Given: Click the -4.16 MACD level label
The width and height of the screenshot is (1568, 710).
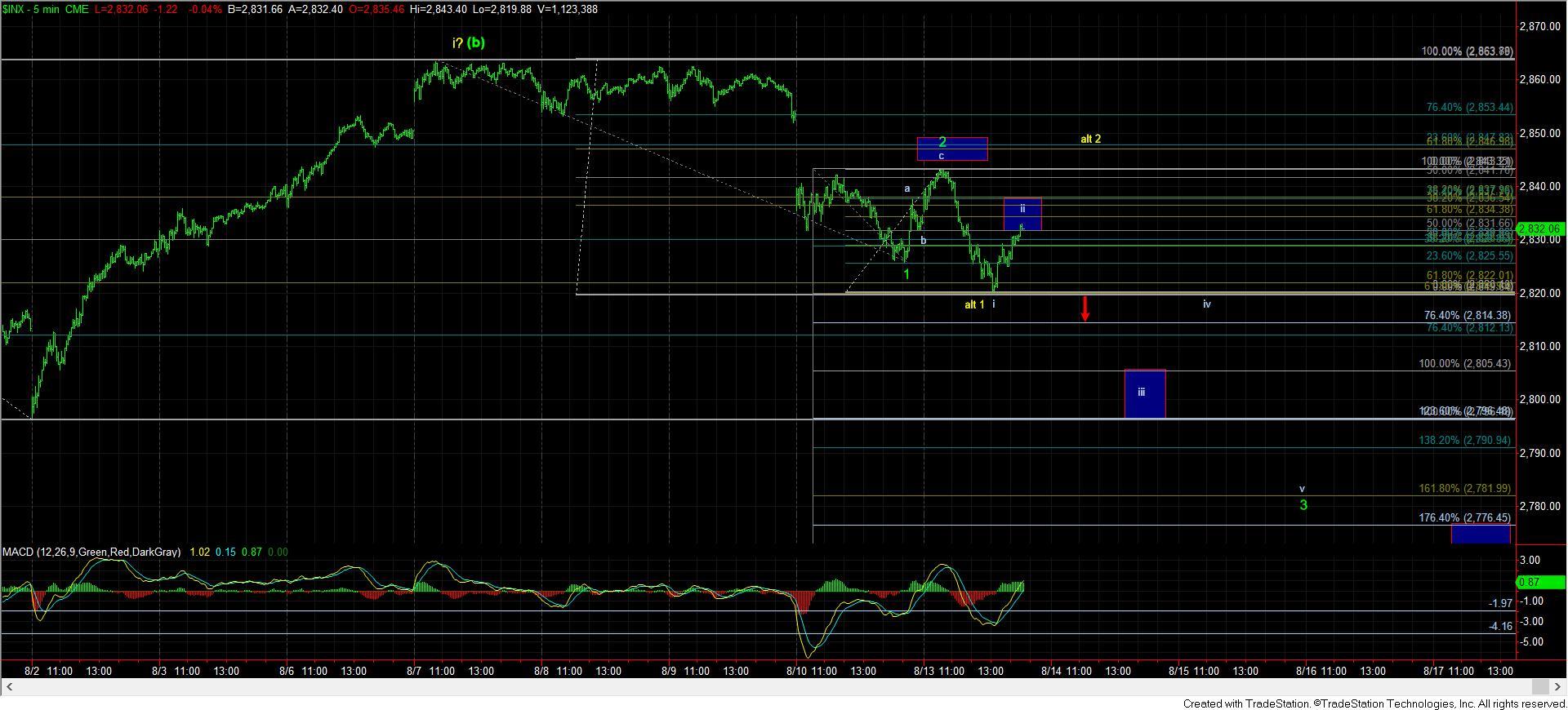Looking at the screenshot, I should 1501,626.
